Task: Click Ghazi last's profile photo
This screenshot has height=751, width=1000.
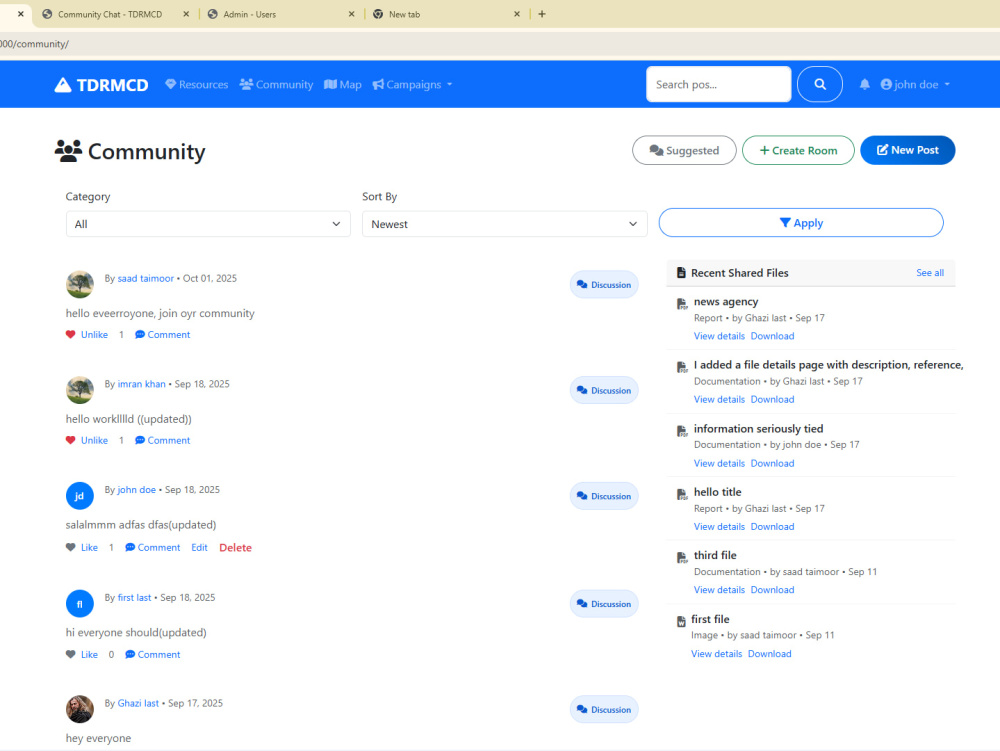Action: point(80,709)
